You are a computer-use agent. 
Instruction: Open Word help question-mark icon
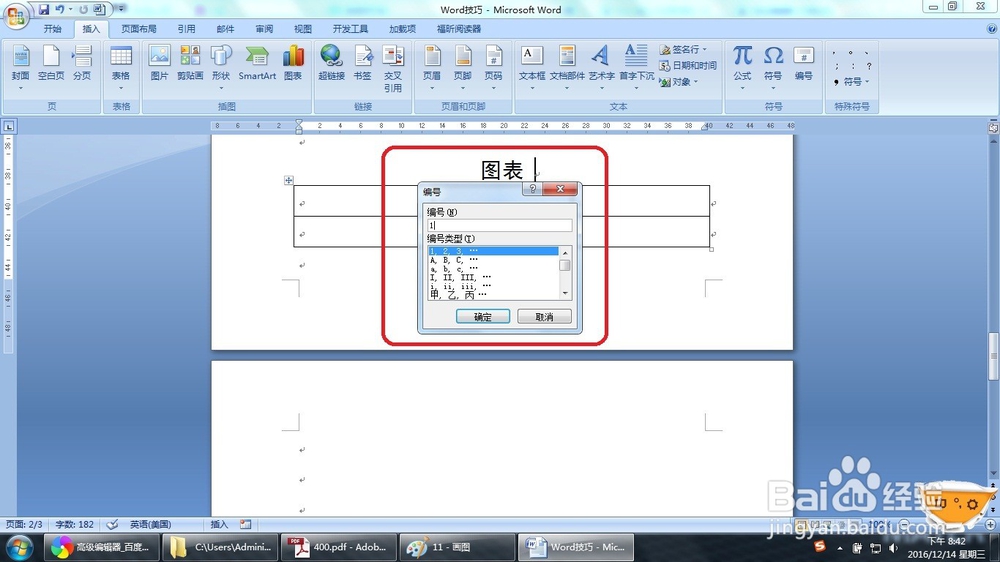992,29
